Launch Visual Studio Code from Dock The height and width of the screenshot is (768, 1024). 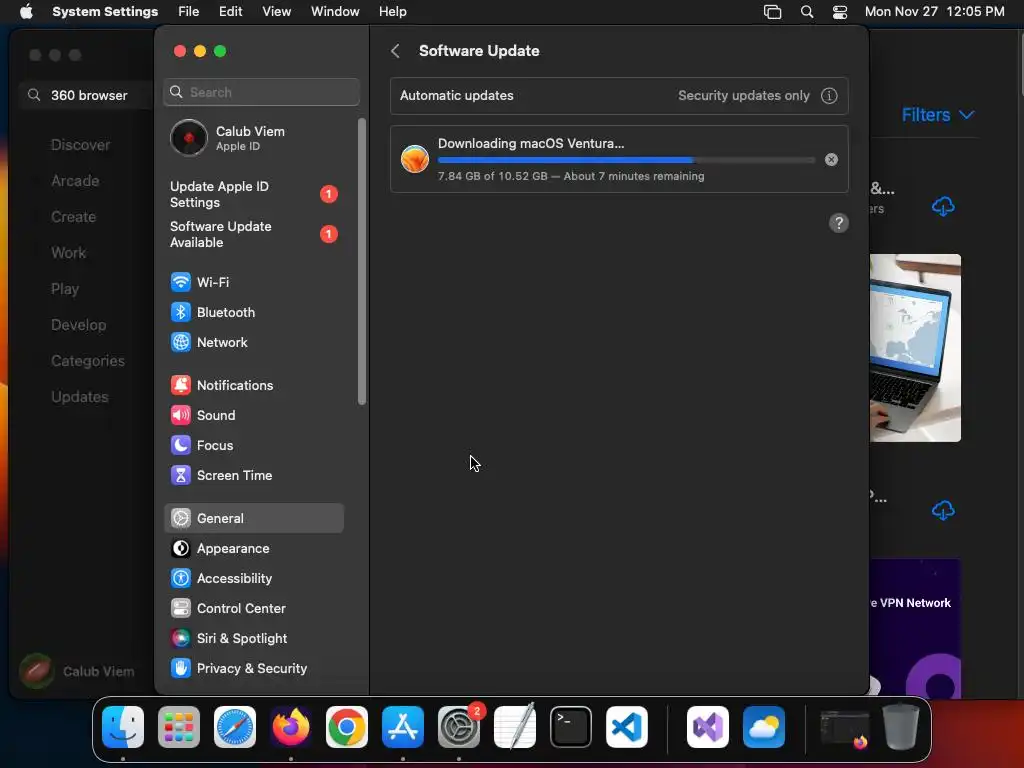coord(627,727)
